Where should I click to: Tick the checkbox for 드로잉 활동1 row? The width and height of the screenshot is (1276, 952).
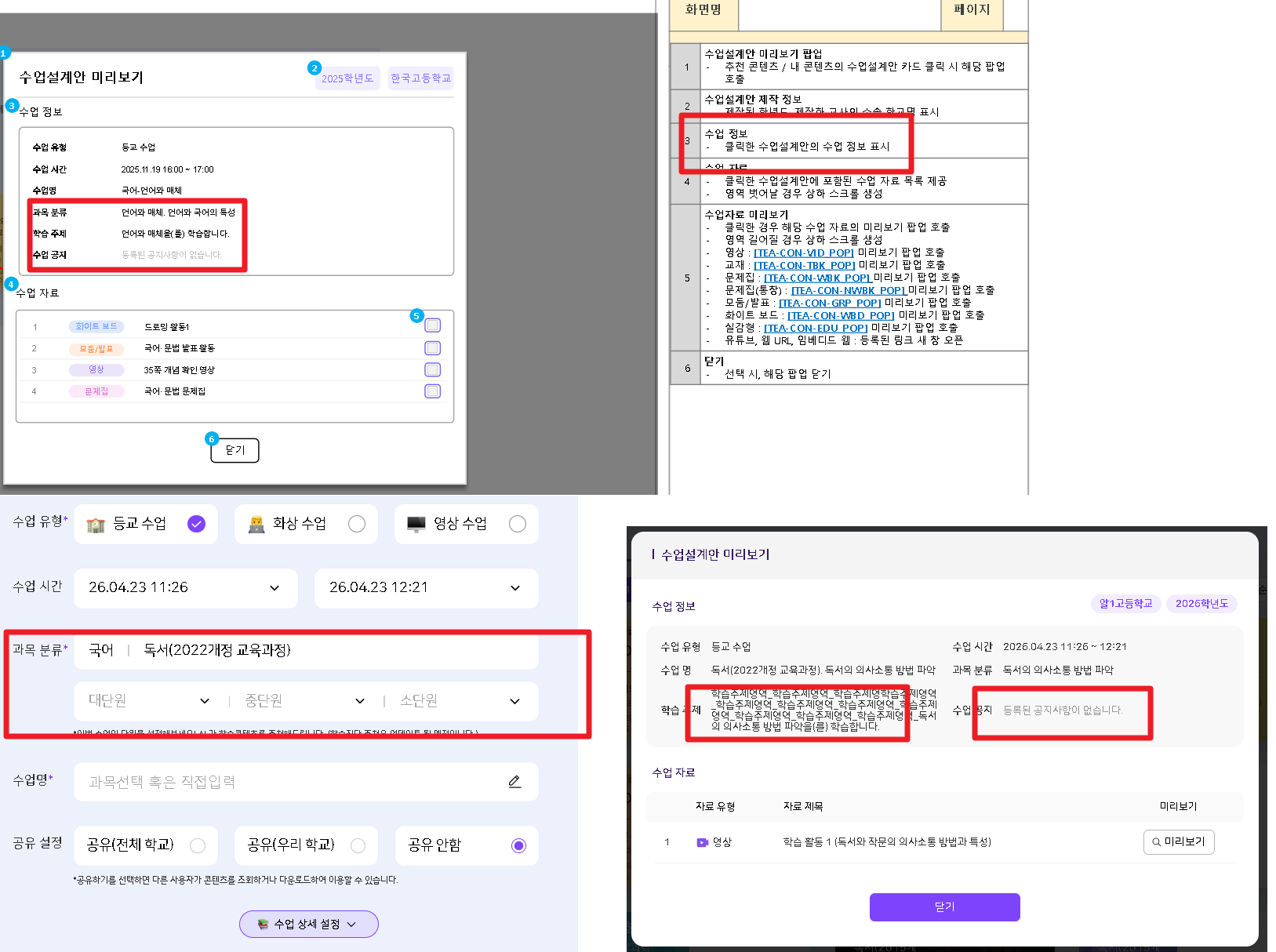point(432,325)
